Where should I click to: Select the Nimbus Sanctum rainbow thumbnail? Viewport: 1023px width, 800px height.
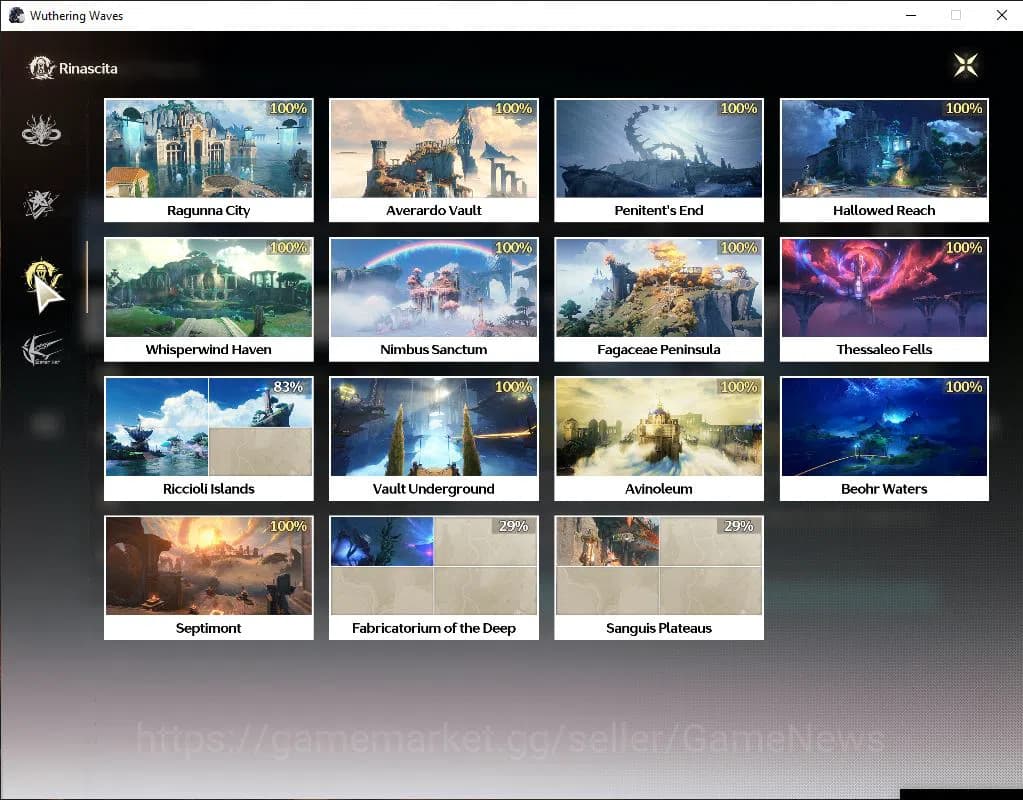tap(433, 288)
